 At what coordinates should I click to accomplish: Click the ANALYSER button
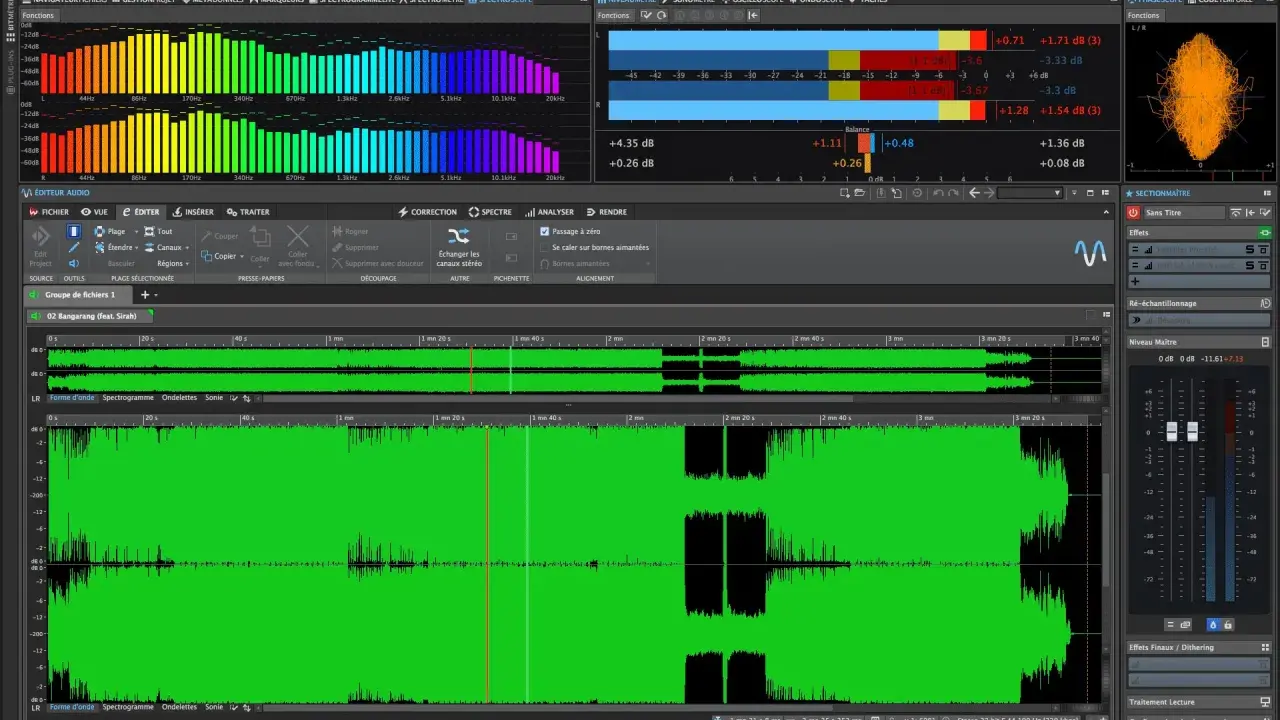tap(549, 212)
